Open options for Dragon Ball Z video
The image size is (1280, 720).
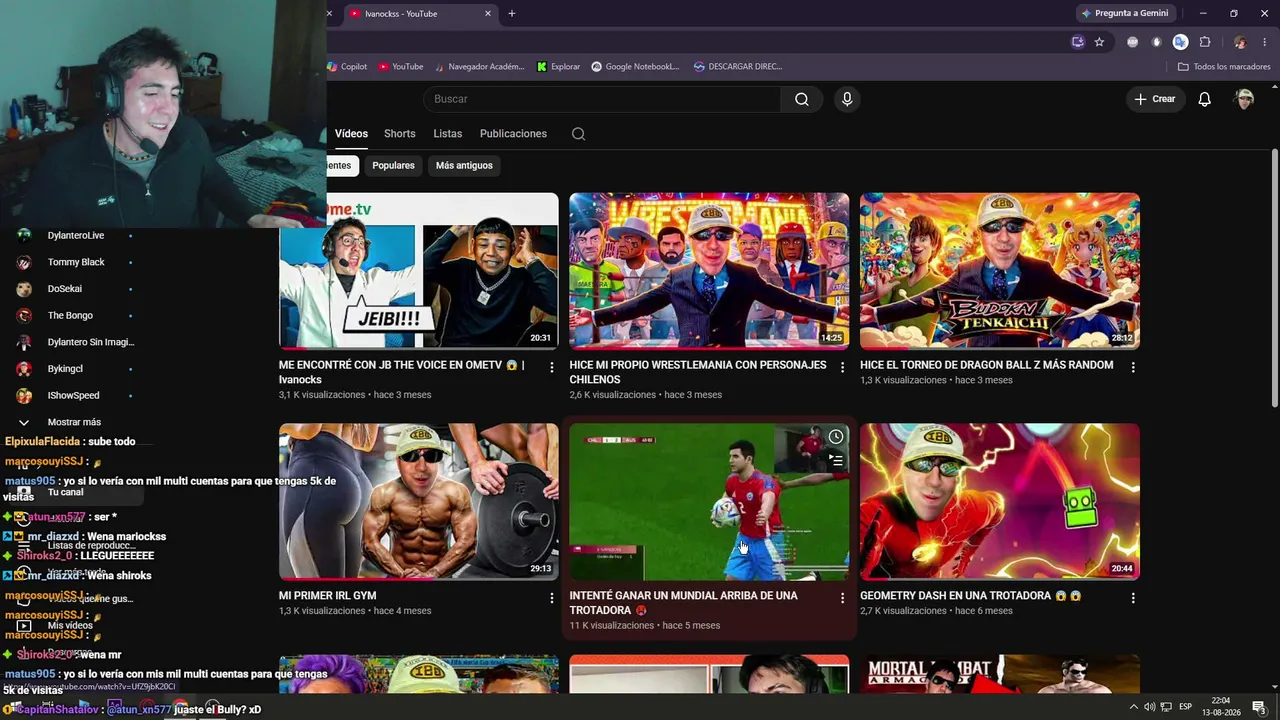[x=1133, y=367]
